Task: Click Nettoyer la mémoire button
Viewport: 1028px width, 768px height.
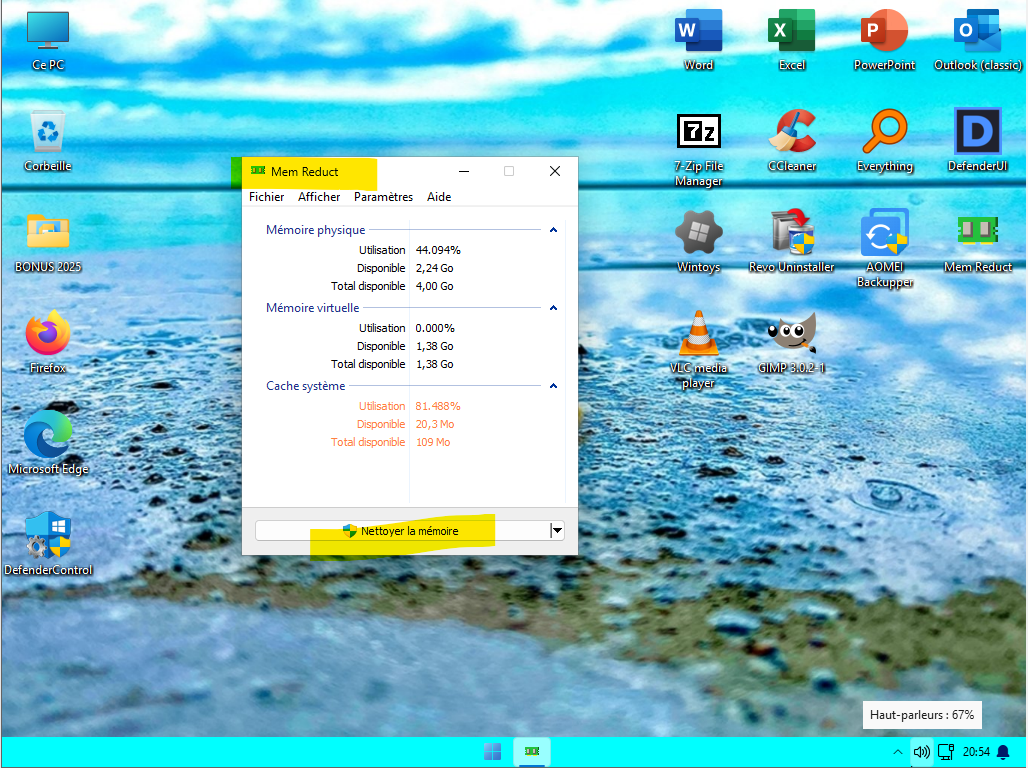Action: point(402,531)
